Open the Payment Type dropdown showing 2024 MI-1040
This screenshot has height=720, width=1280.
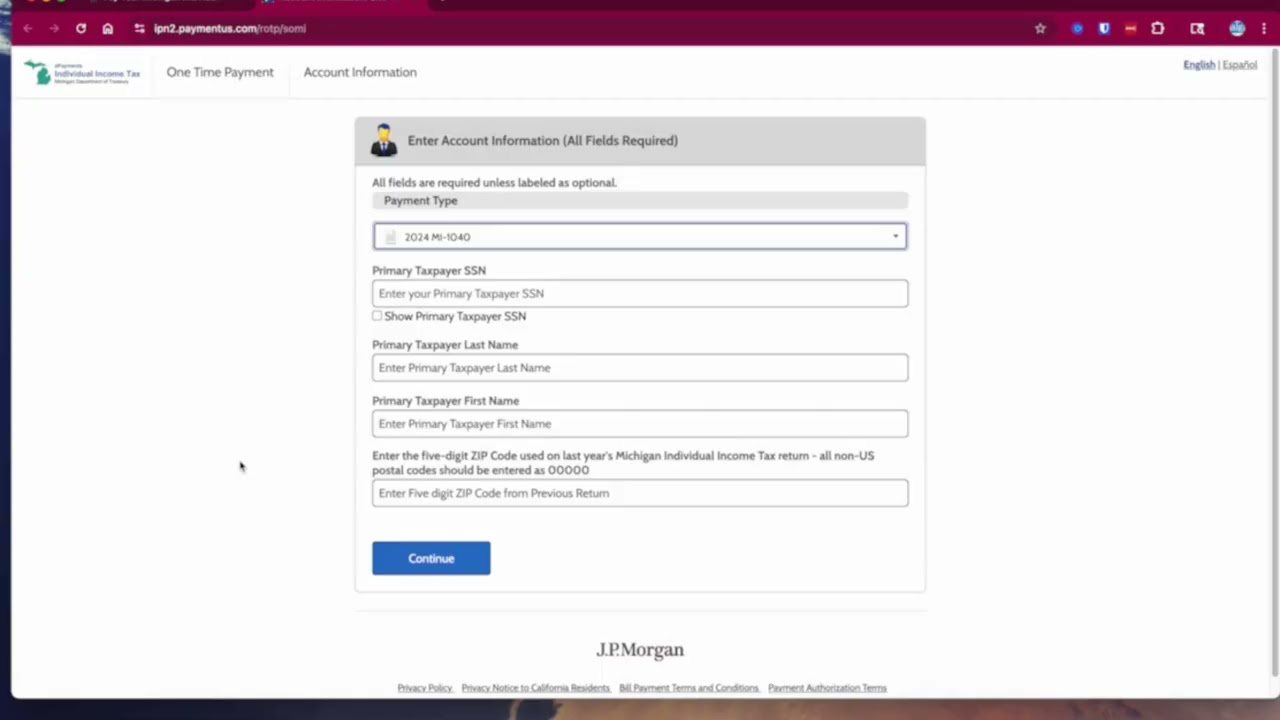click(640, 236)
